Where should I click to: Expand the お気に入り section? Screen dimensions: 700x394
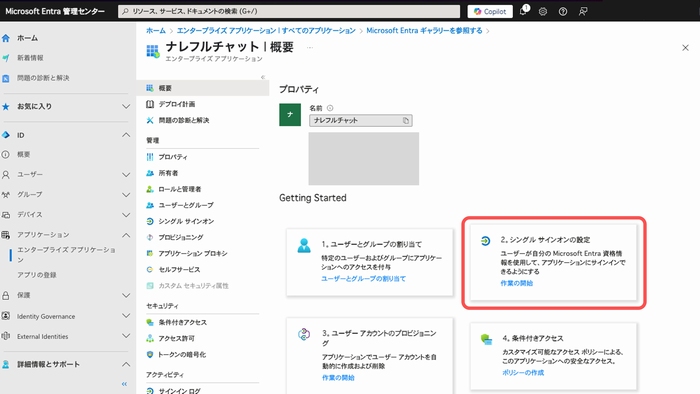point(126,107)
